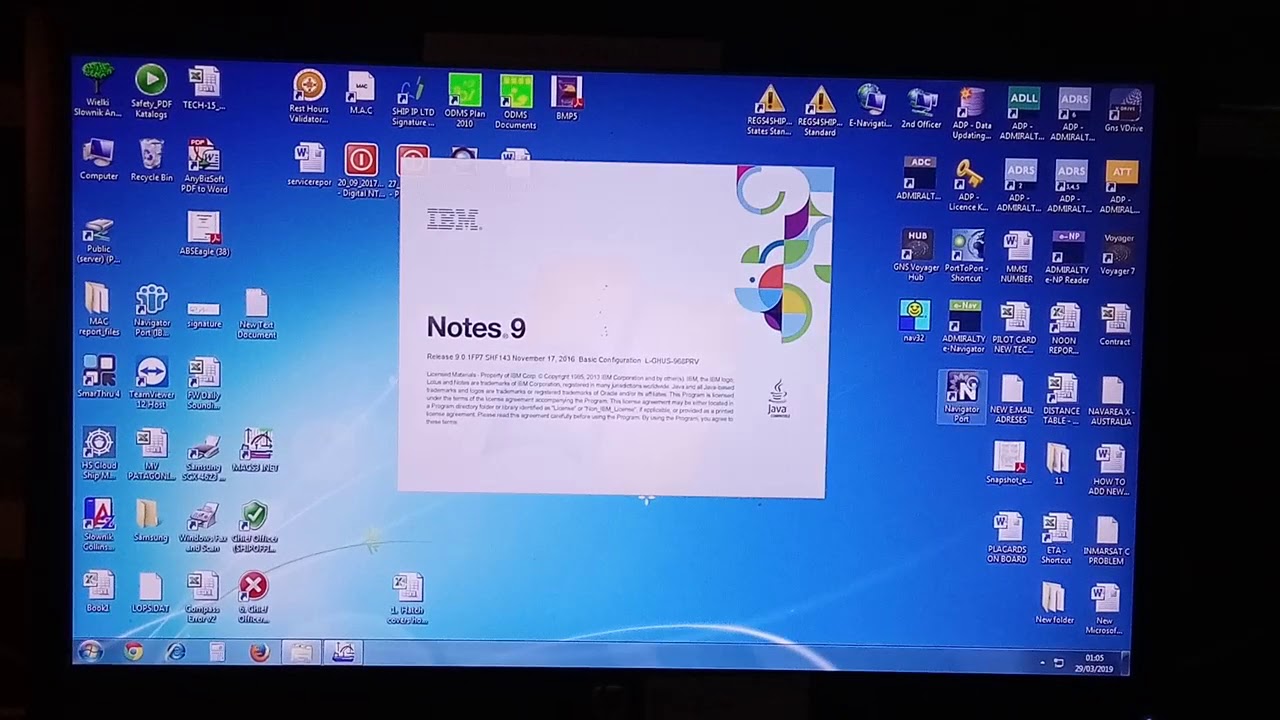Launch ADMIRALTY e-NP Reader
The height and width of the screenshot is (720, 1280).
(x=1067, y=258)
